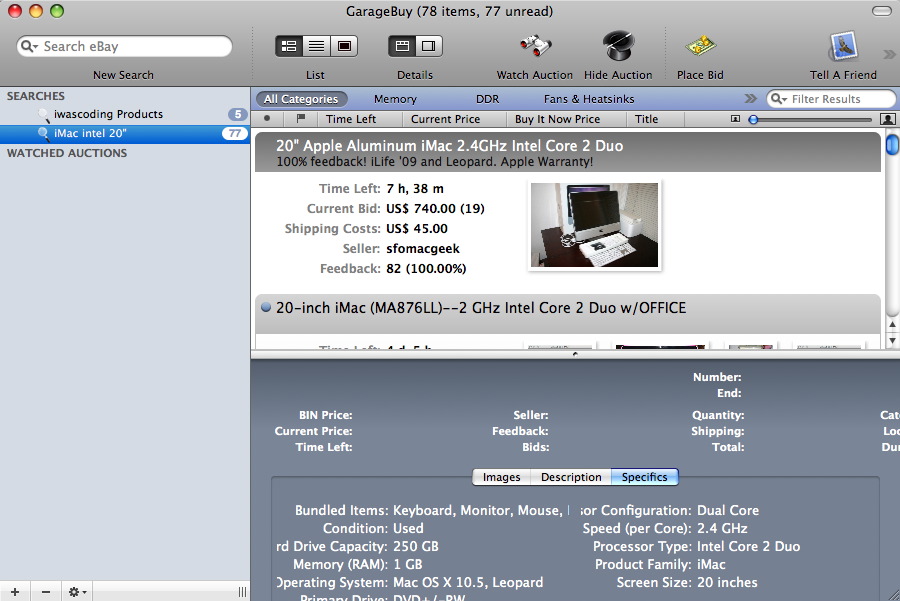Click the current bid US$ 740.00 (19)
This screenshot has width=900, height=601.
(x=435, y=208)
